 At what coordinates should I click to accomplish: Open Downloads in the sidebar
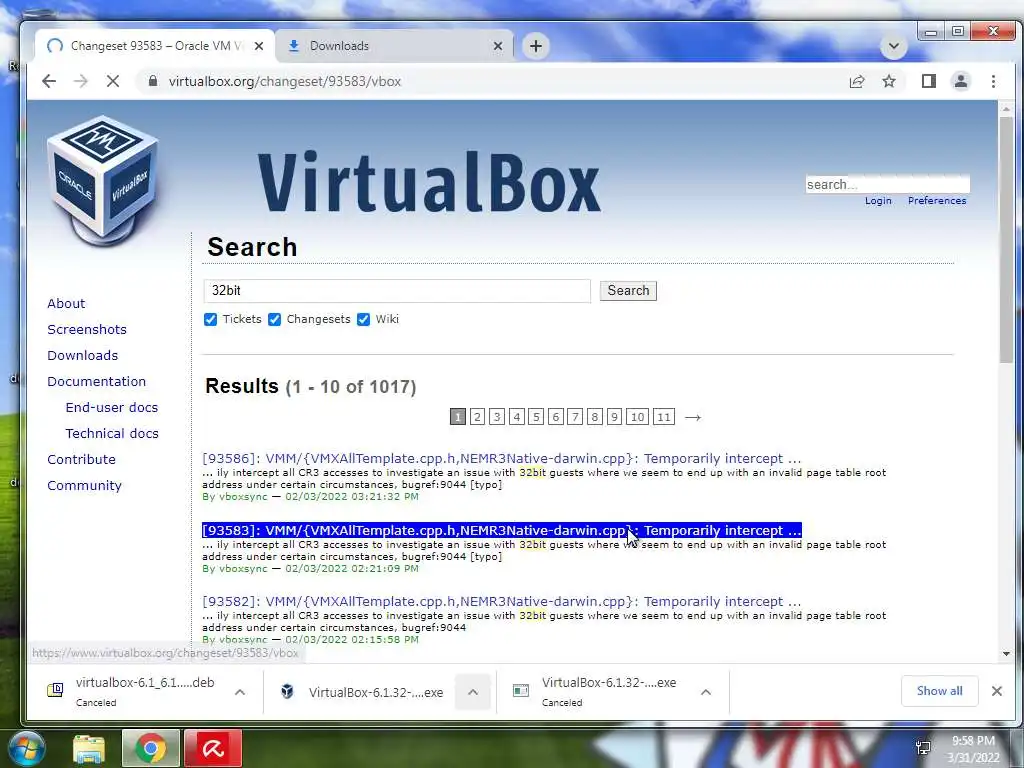[82, 355]
